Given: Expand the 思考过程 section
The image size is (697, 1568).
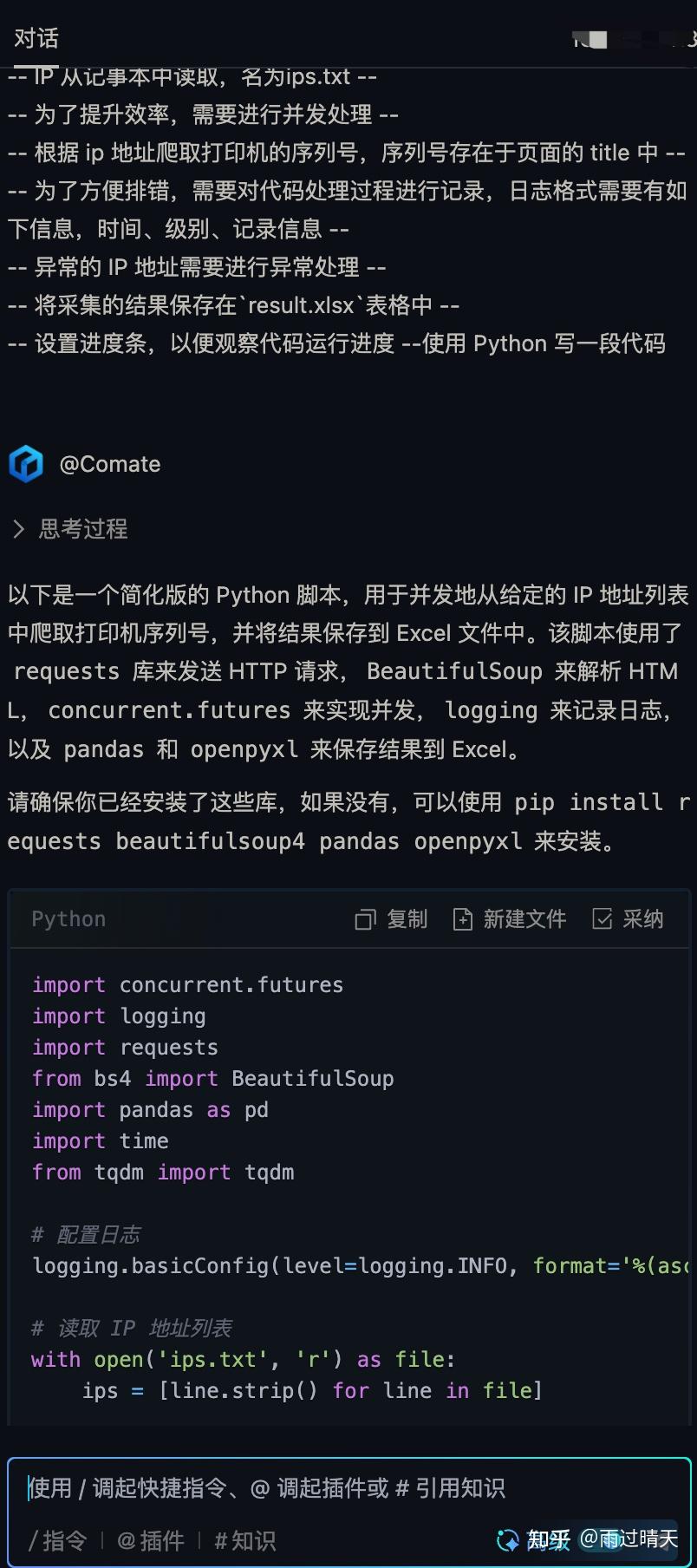Looking at the screenshot, I should tap(82, 529).
